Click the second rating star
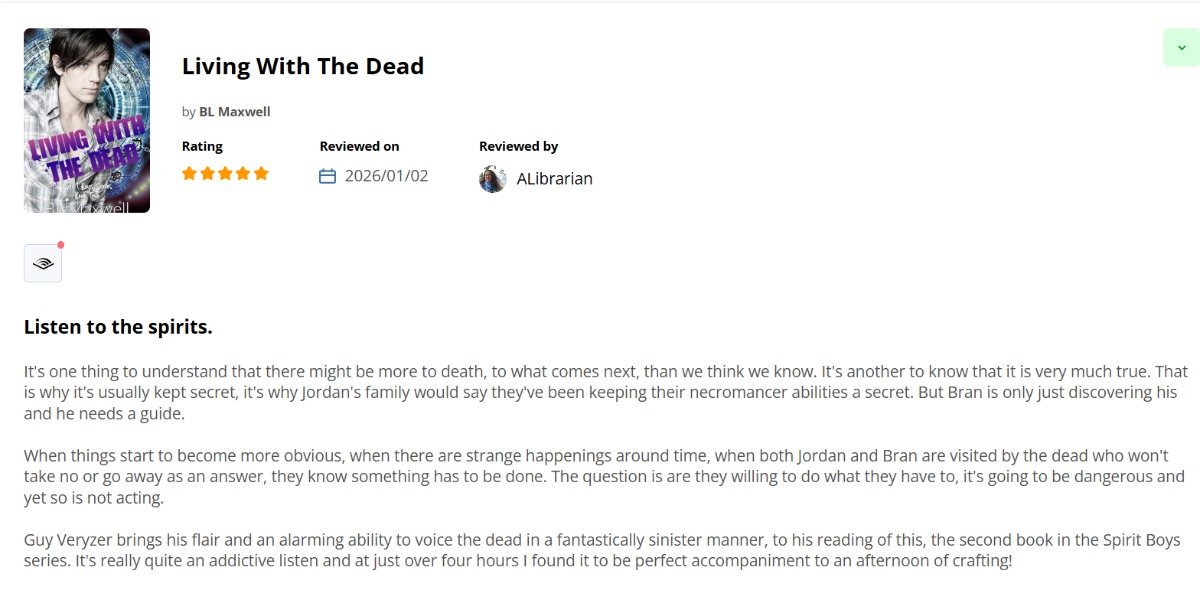 (207, 174)
